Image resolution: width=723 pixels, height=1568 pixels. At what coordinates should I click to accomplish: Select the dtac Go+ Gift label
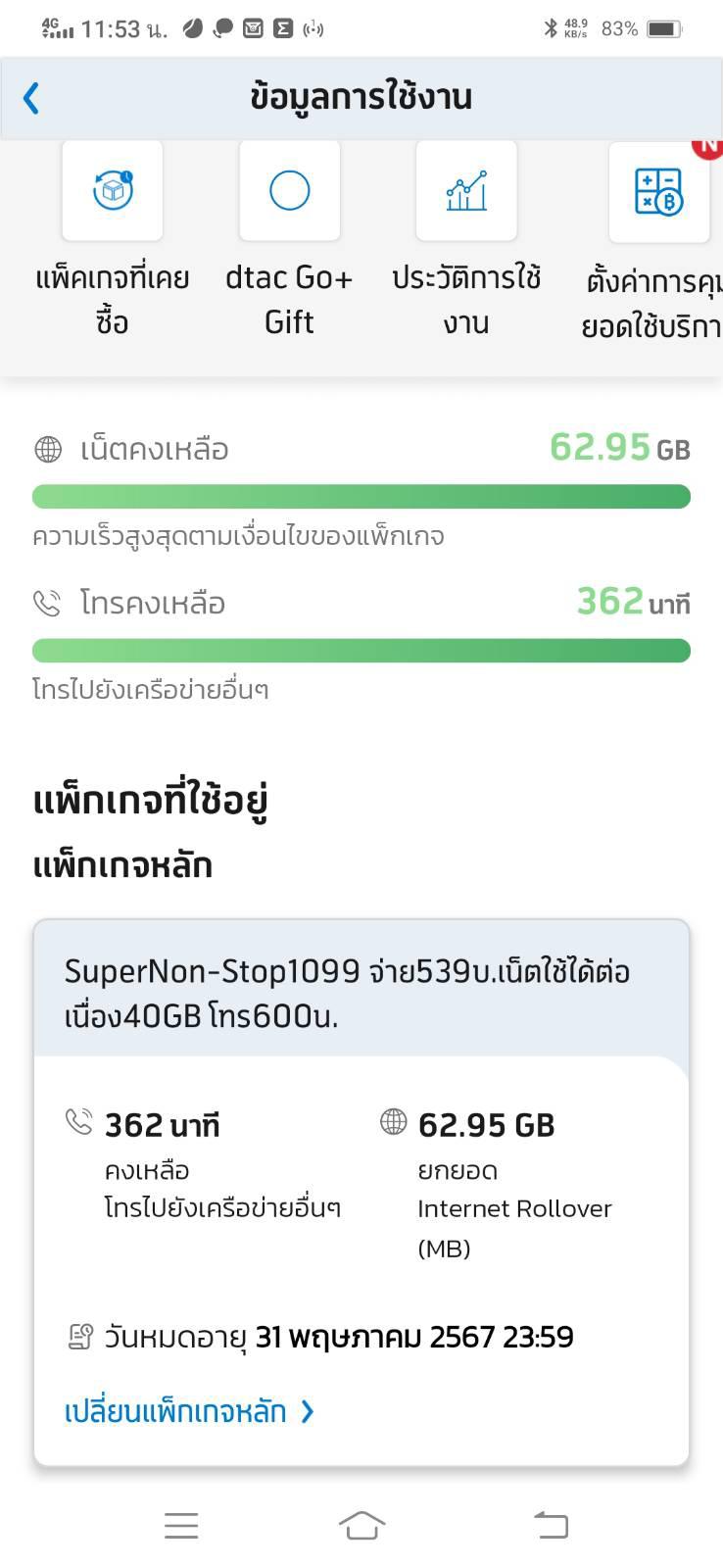point(289,299)
